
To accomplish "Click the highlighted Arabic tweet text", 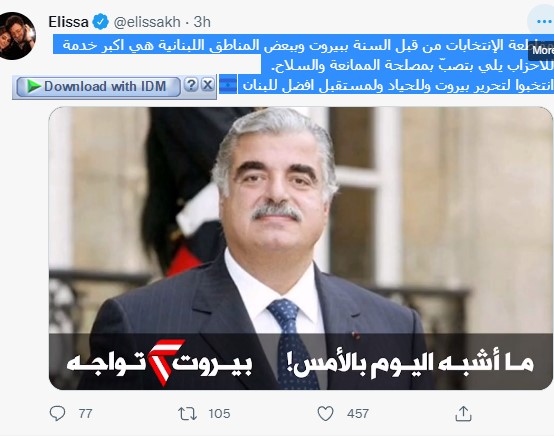I will pos(303,64).
